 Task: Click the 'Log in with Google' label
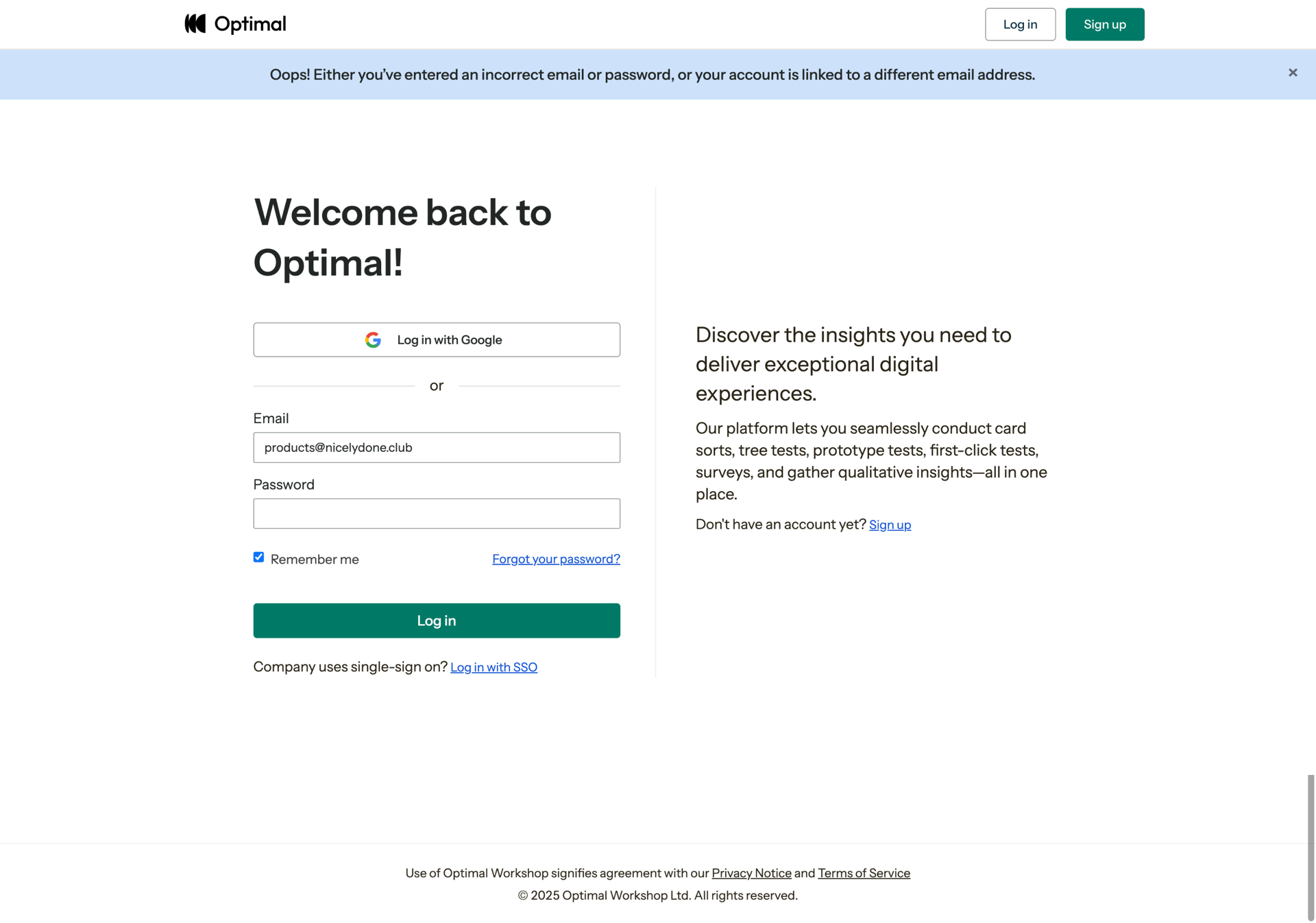450,340
